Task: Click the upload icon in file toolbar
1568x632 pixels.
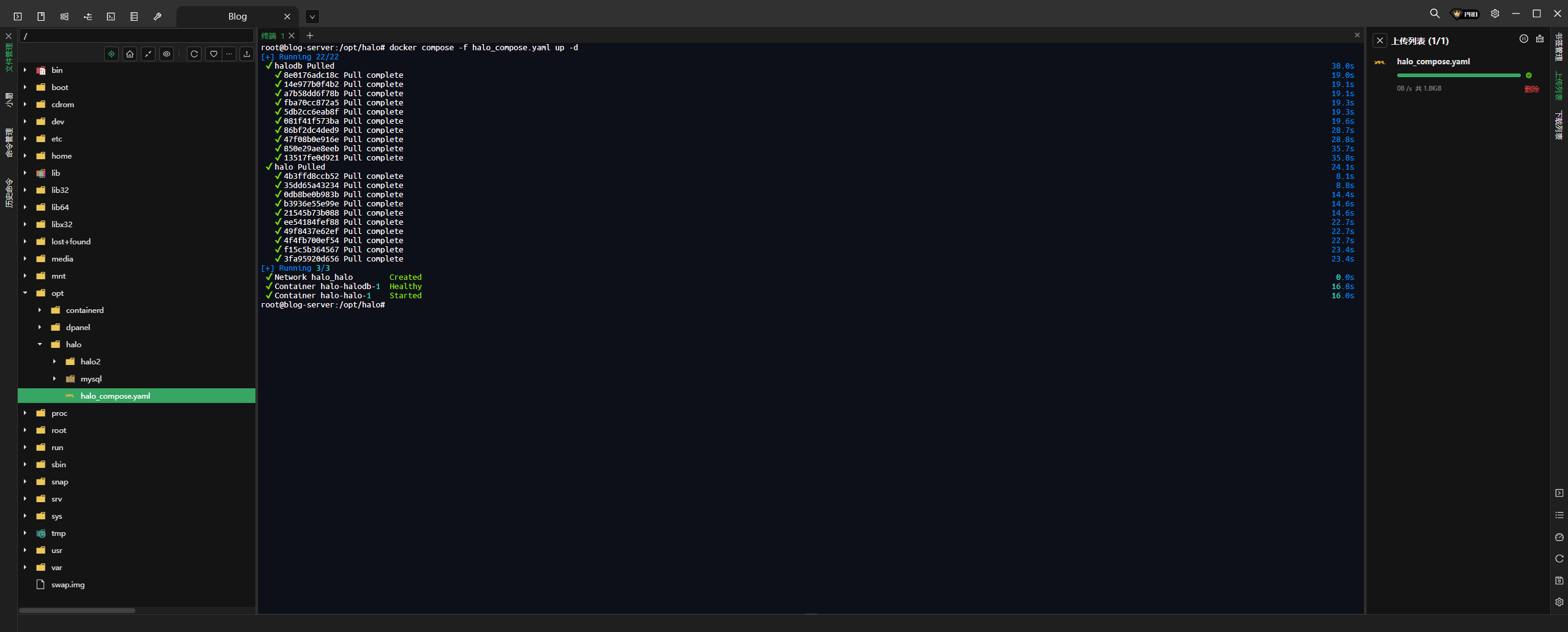Action: click(x=247, y=54)
